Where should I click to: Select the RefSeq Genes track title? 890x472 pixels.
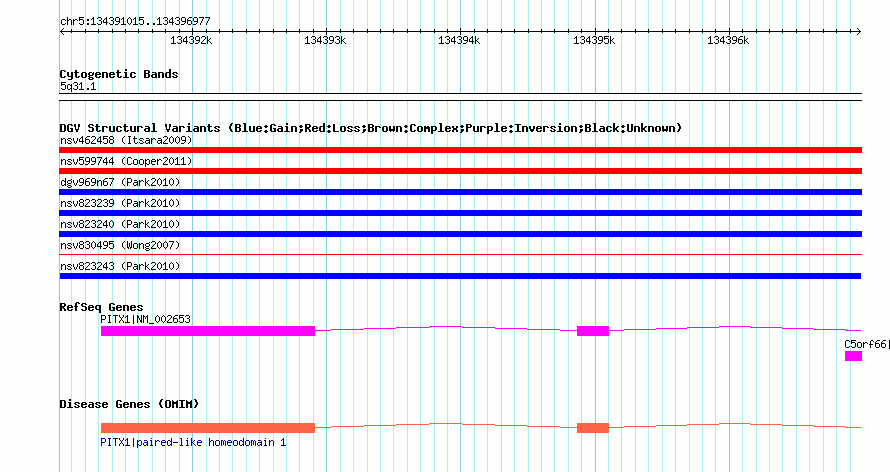(x=101, y=307)
